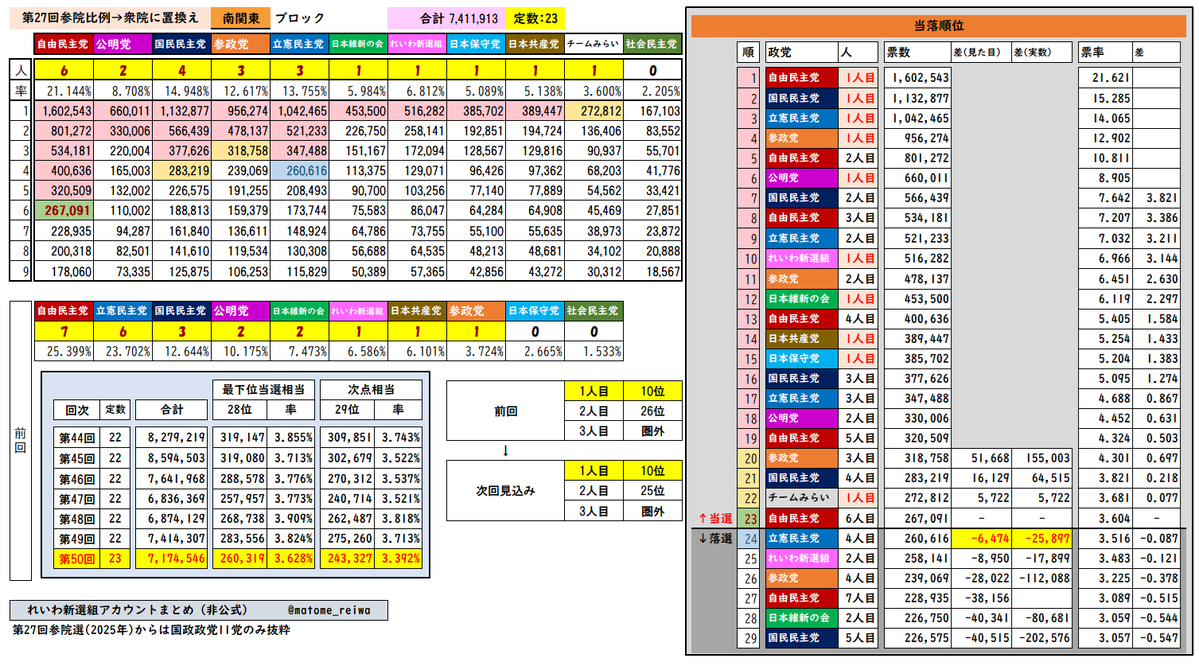Select the 26位 cell in 前回 box
Viewport: 1199px width, 670px height.
652,411
